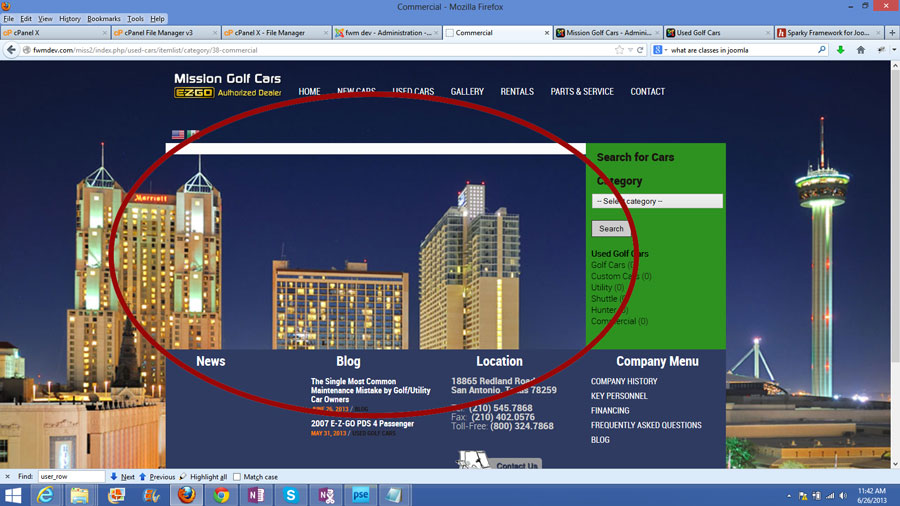Screen dimensions: 900x506
Task: Open COMPANY HISTORY in Company Menu
Action: [624, 381]
